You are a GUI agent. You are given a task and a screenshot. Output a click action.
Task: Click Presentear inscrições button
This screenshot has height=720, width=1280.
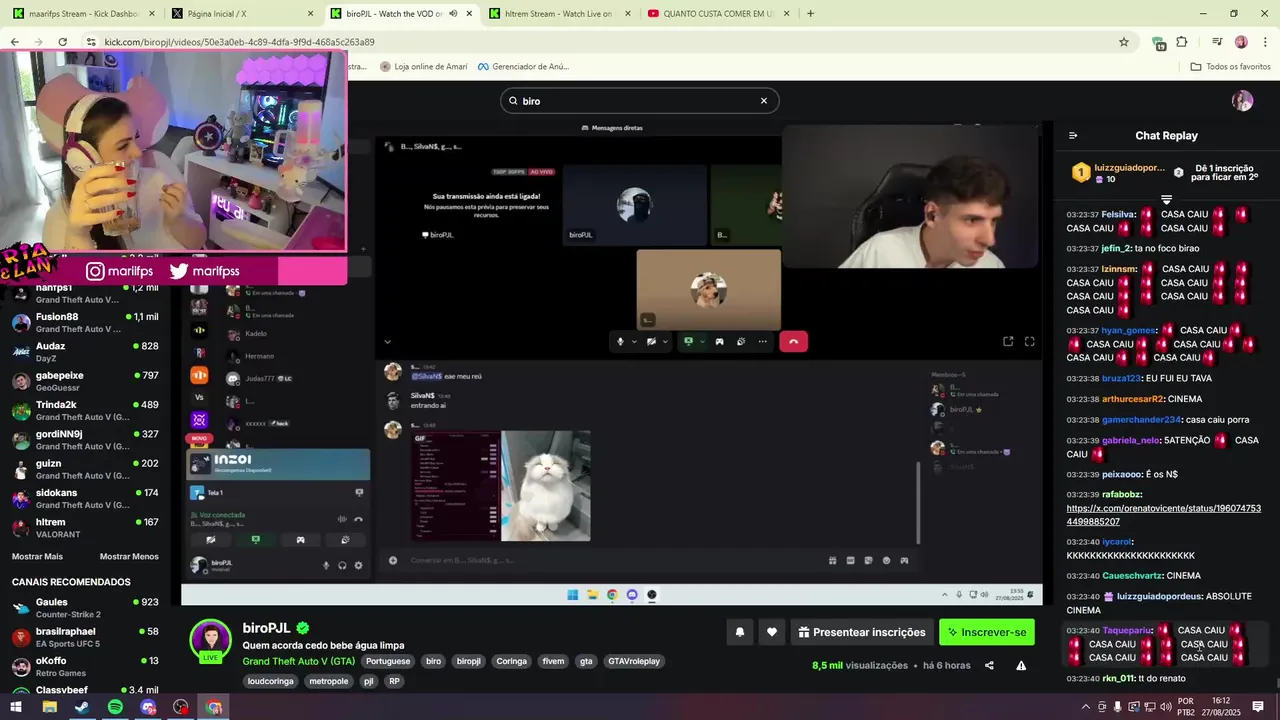862,632
